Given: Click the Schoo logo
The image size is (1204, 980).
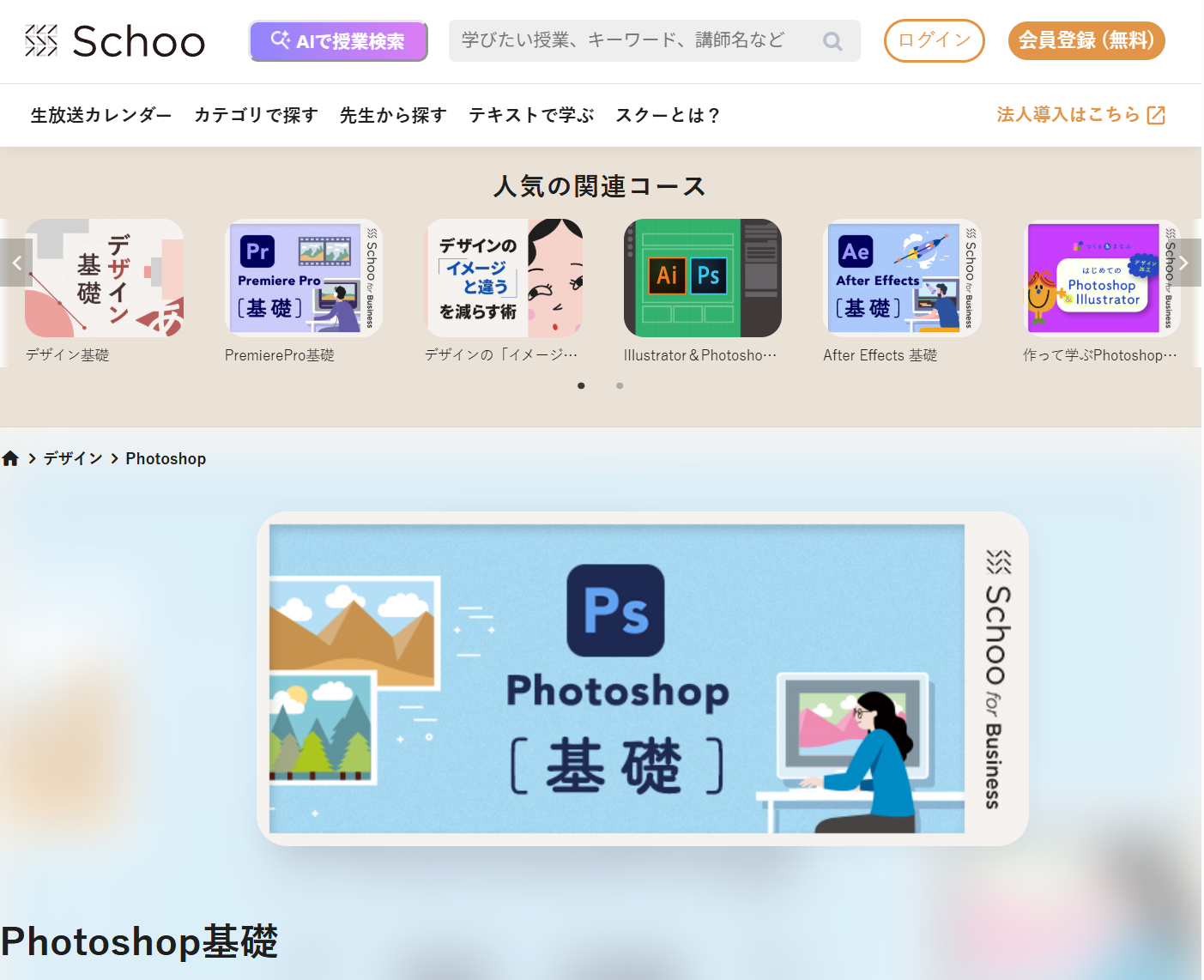Looking at the screenshot, I should (x=115, y=41).
